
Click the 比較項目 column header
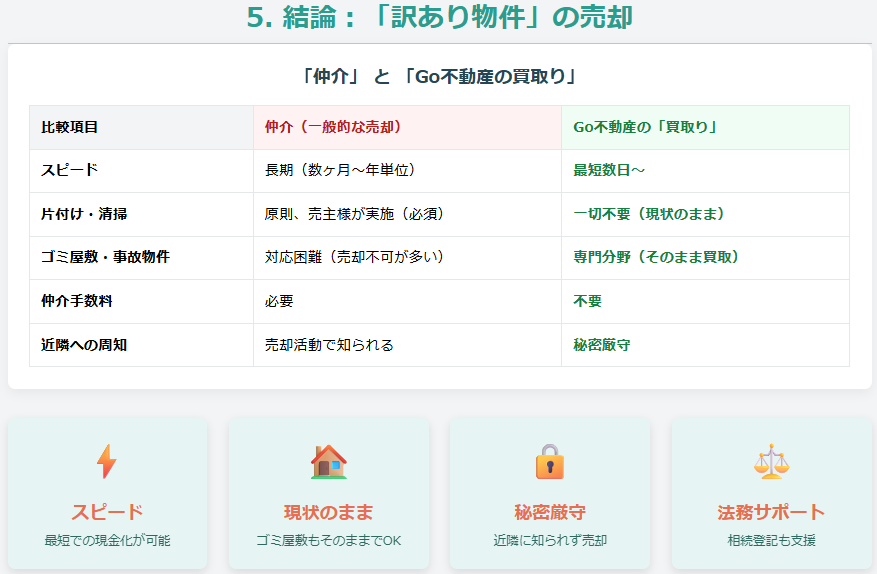70,127
